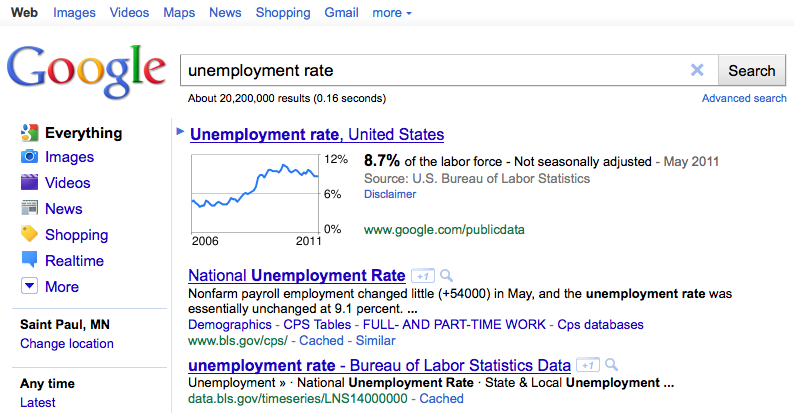Click the Realtime speech bubble icon
Viewport: 794px width, 413px height.
[29, 260]
